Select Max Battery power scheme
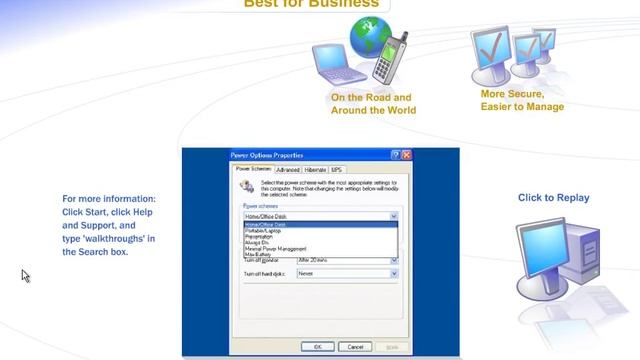The image size is (640, 360). tap(320, 254)
